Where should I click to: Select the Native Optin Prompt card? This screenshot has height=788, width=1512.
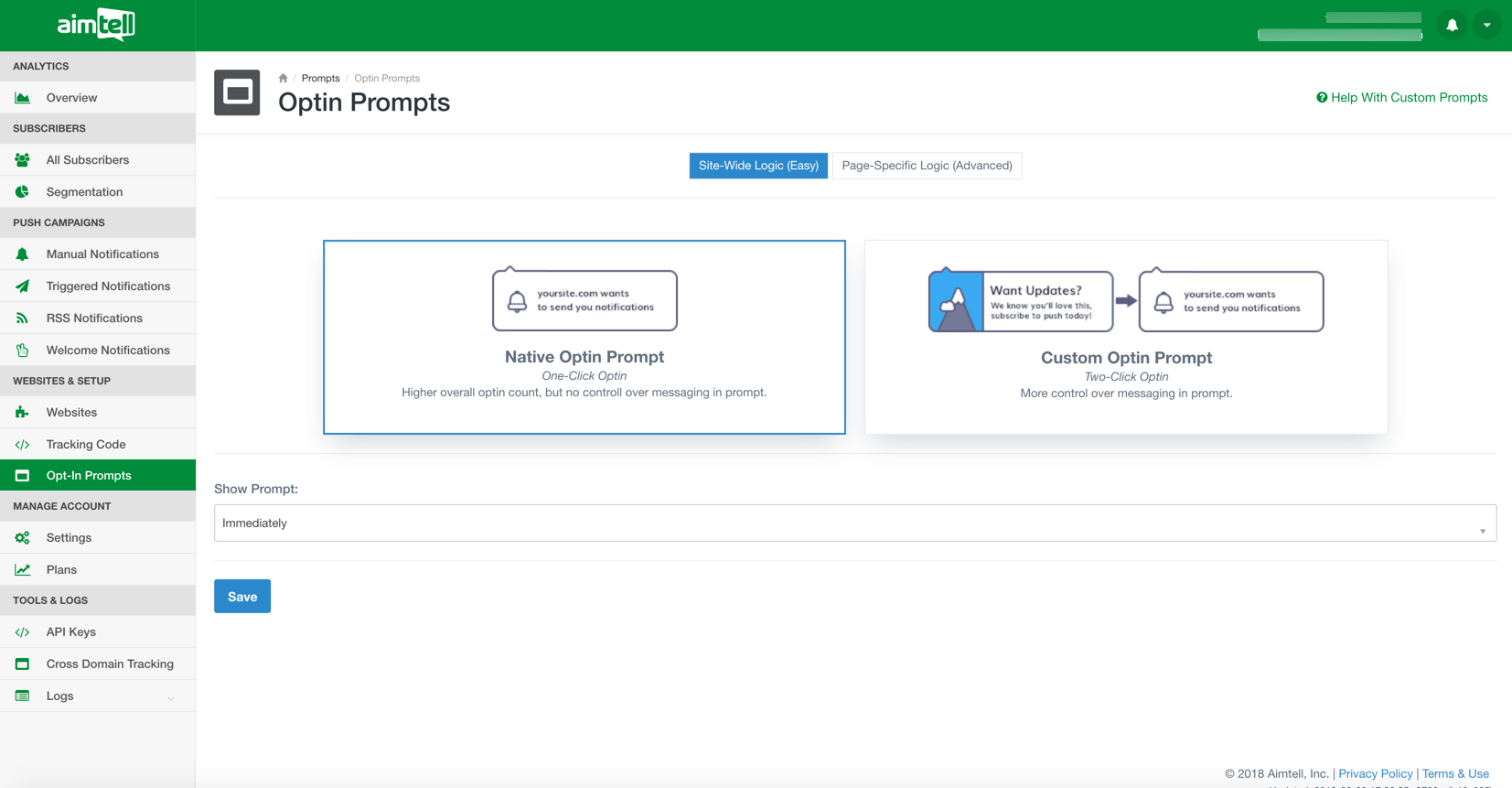[584, 337]
